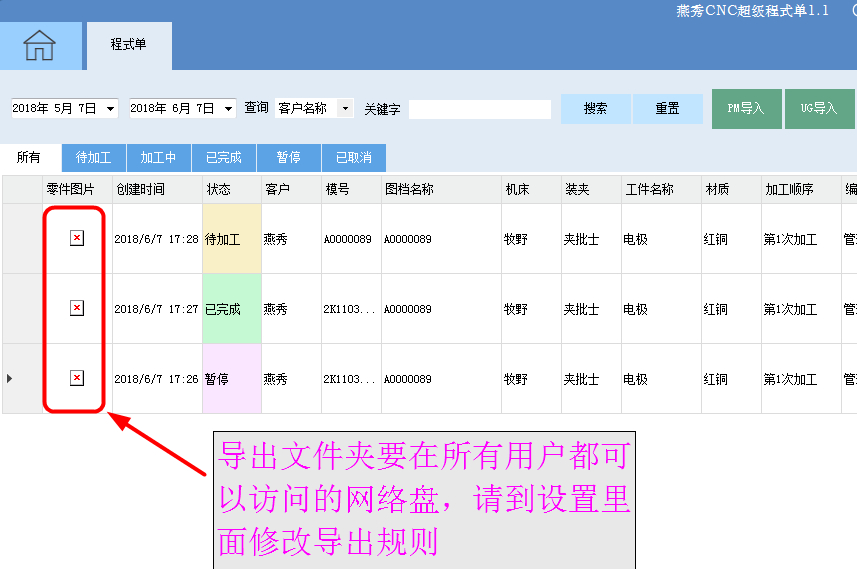Click the PM导入 button
This screenshot has height=569, width=857.
pyautogui.click(x=746, y=109)
